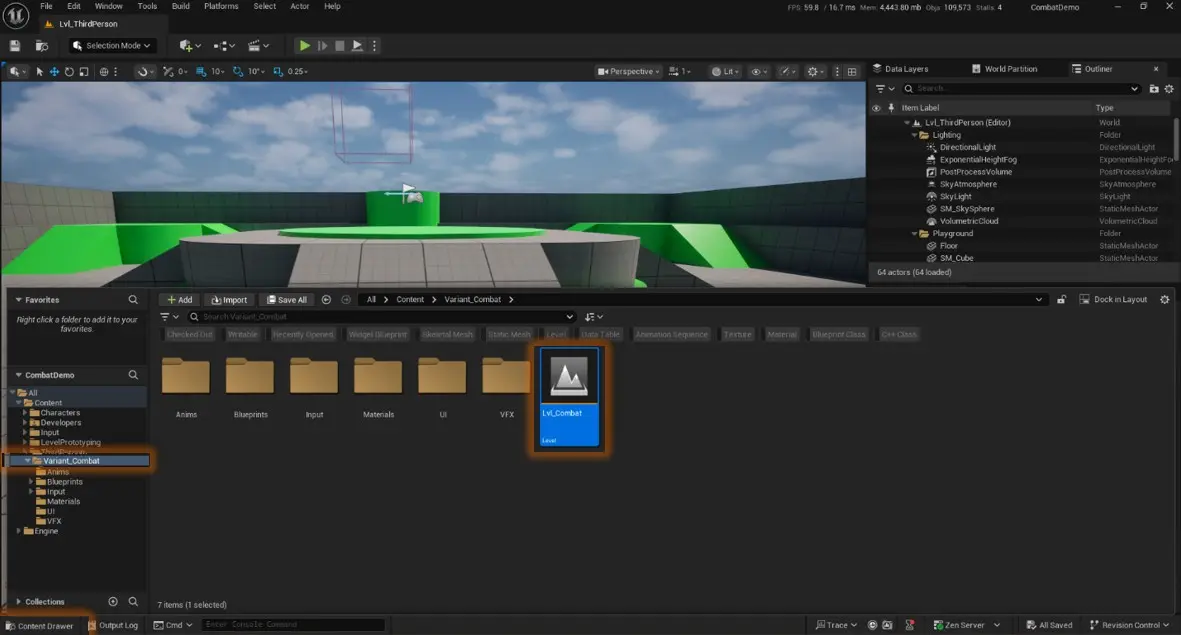Open the Quickly Add actor menu
This screenshot has width=1181, height=635.
click(186, 45)
